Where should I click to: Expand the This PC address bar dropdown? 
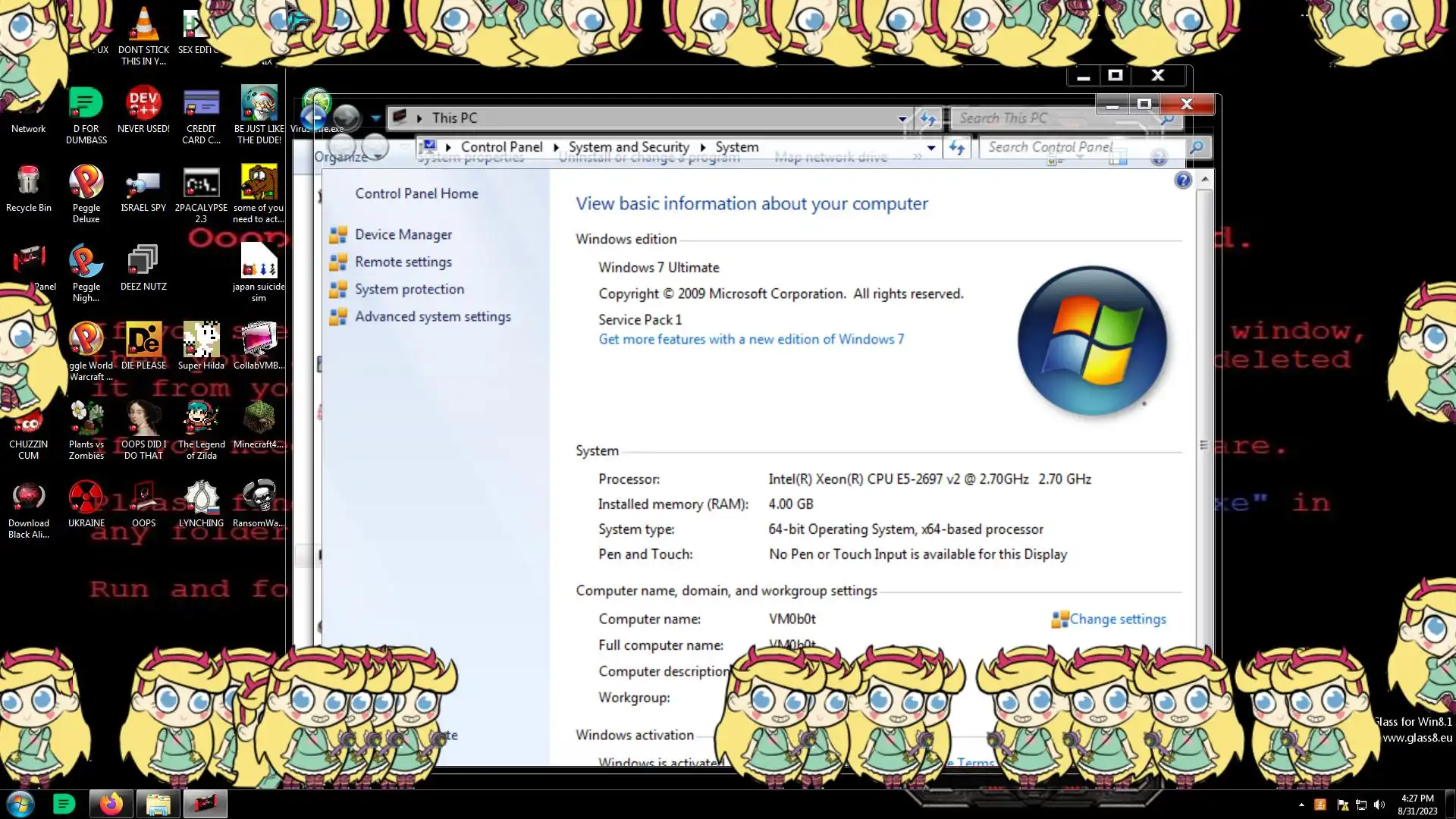tap(902, 118)
